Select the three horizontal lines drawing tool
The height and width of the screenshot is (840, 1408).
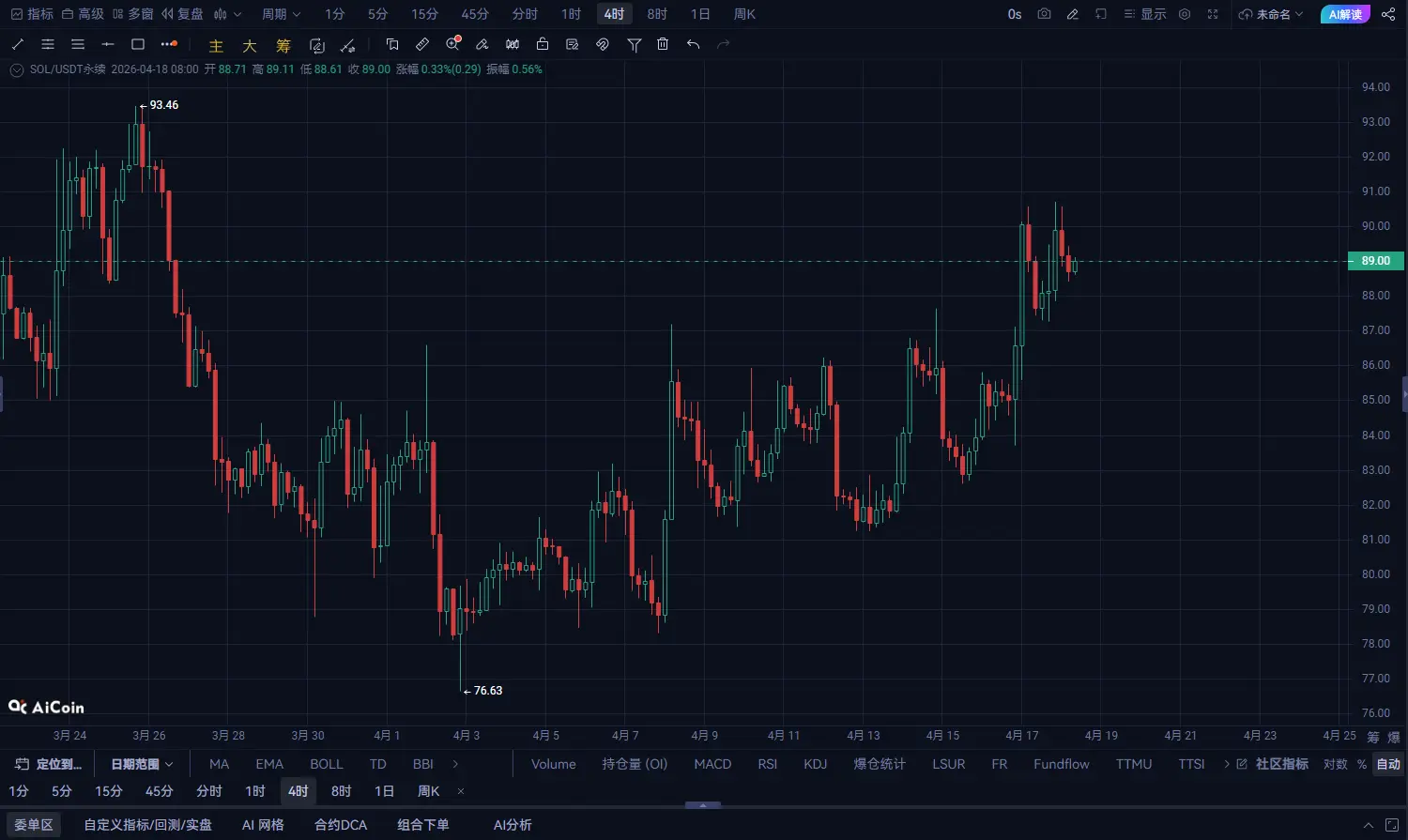[78, 44]
